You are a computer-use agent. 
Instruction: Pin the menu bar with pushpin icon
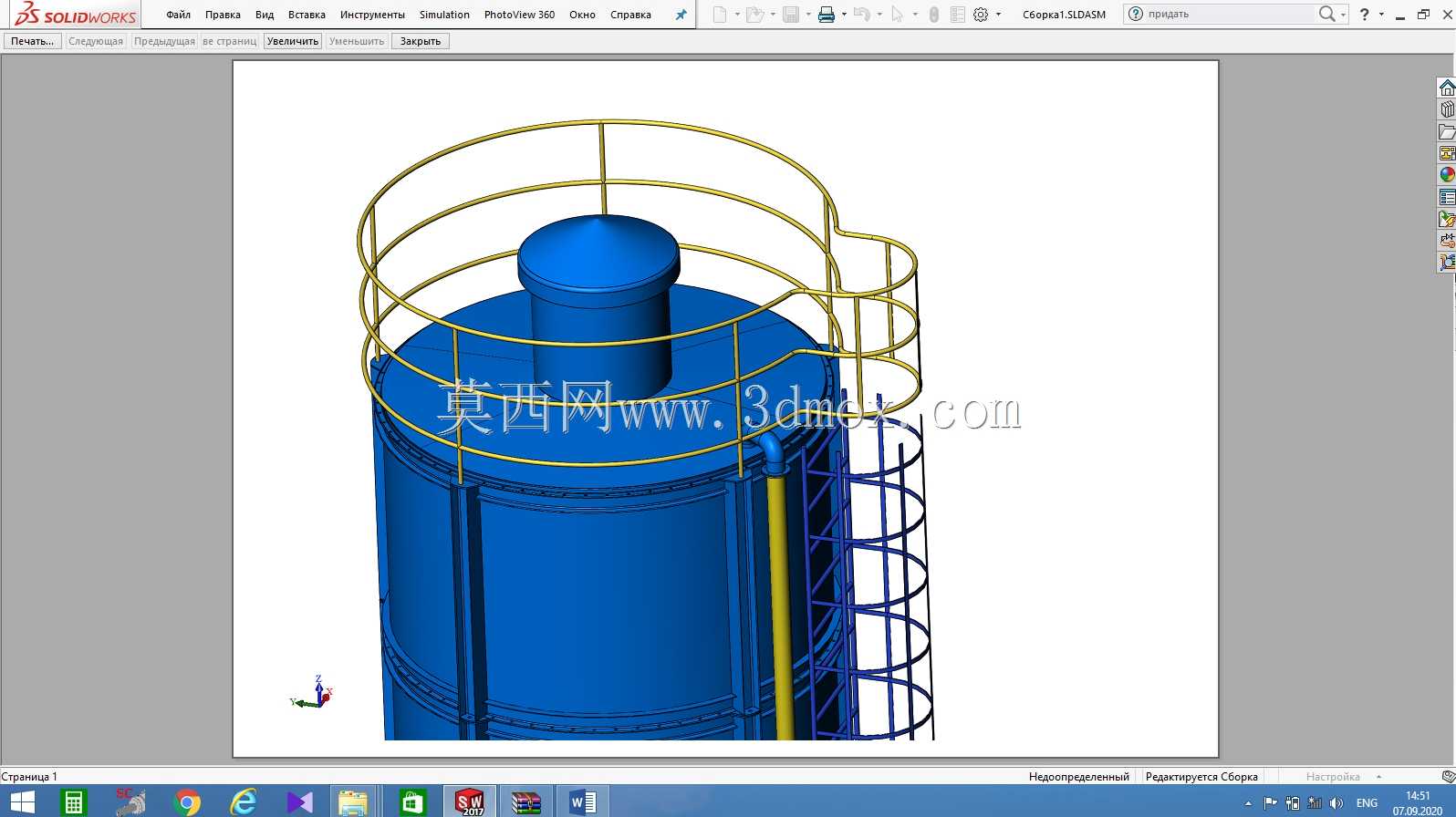(x=681, y=15)
